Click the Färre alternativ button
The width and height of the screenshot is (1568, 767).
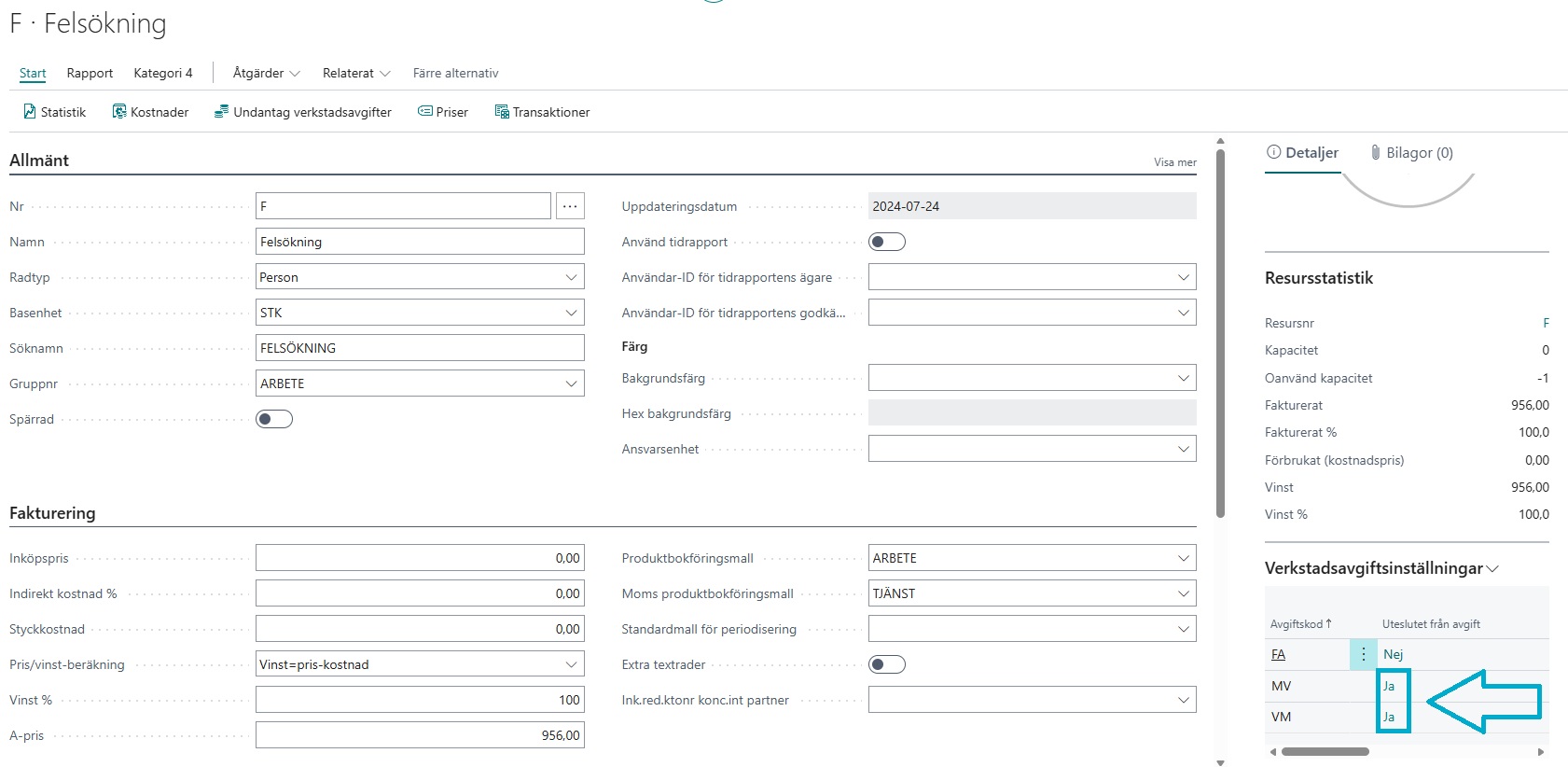[x=455, y=73]
